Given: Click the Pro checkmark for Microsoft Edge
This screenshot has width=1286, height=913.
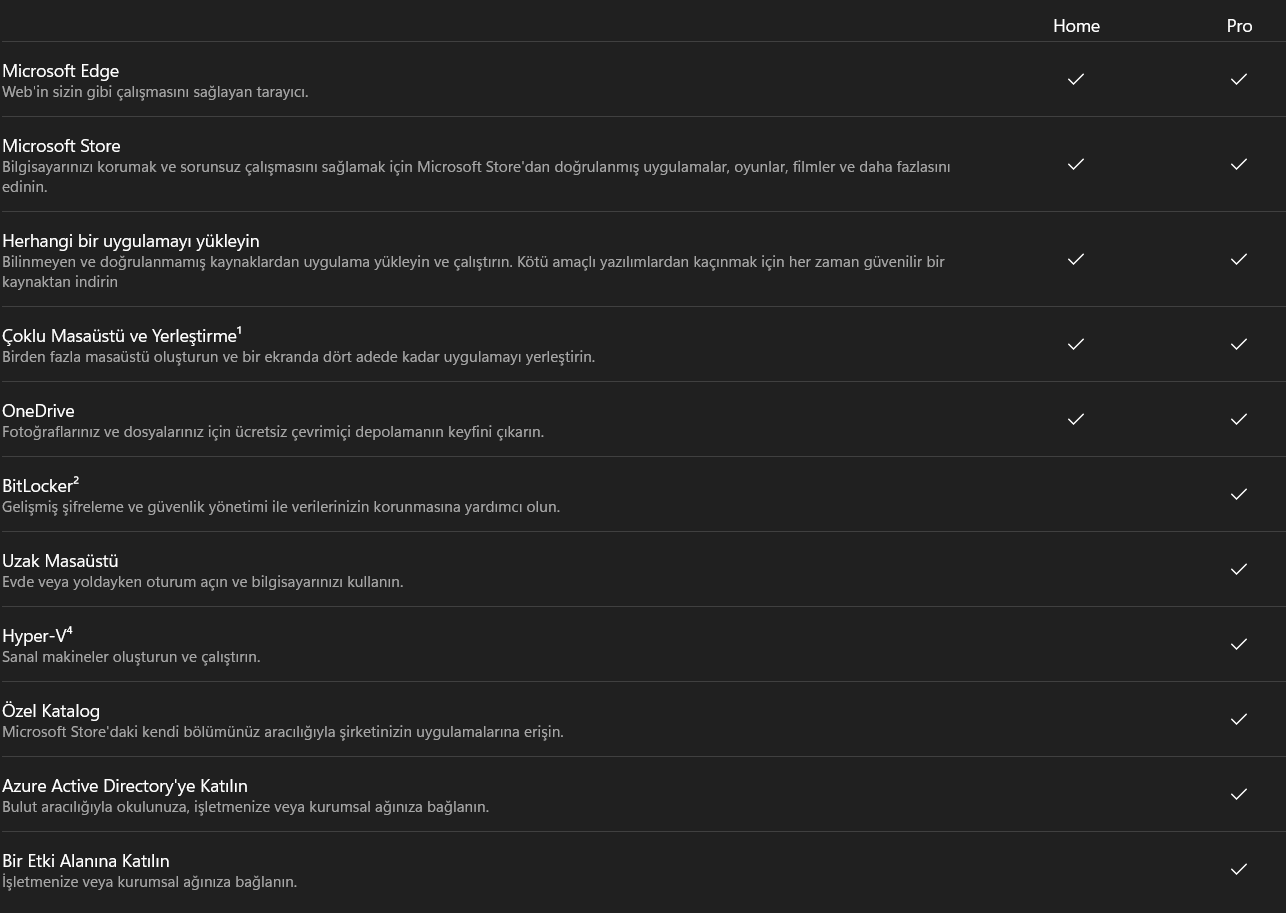Looking at the screenshot, I should [x=1239, y=79].
